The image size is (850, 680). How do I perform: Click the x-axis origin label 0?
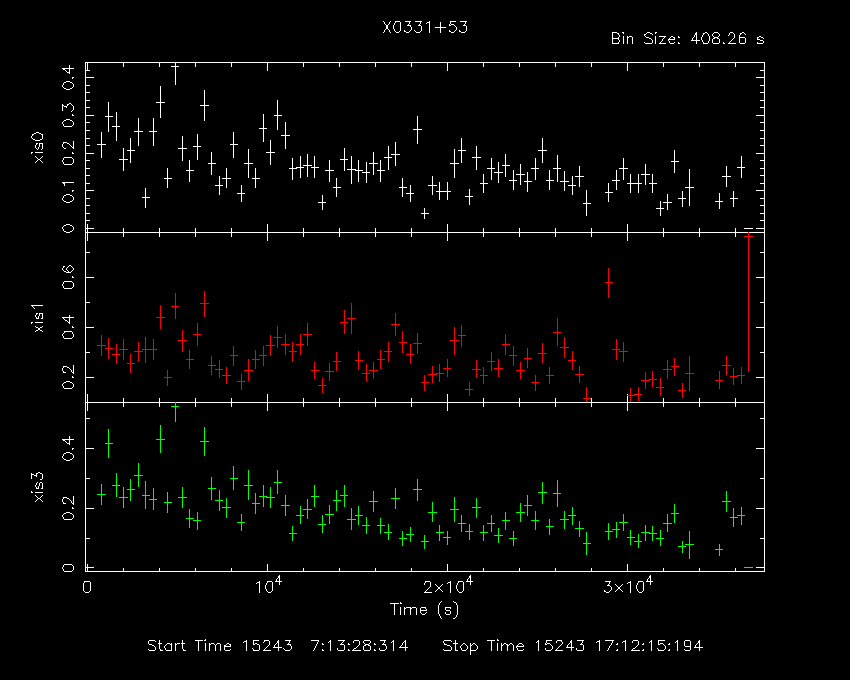point(87,587)
